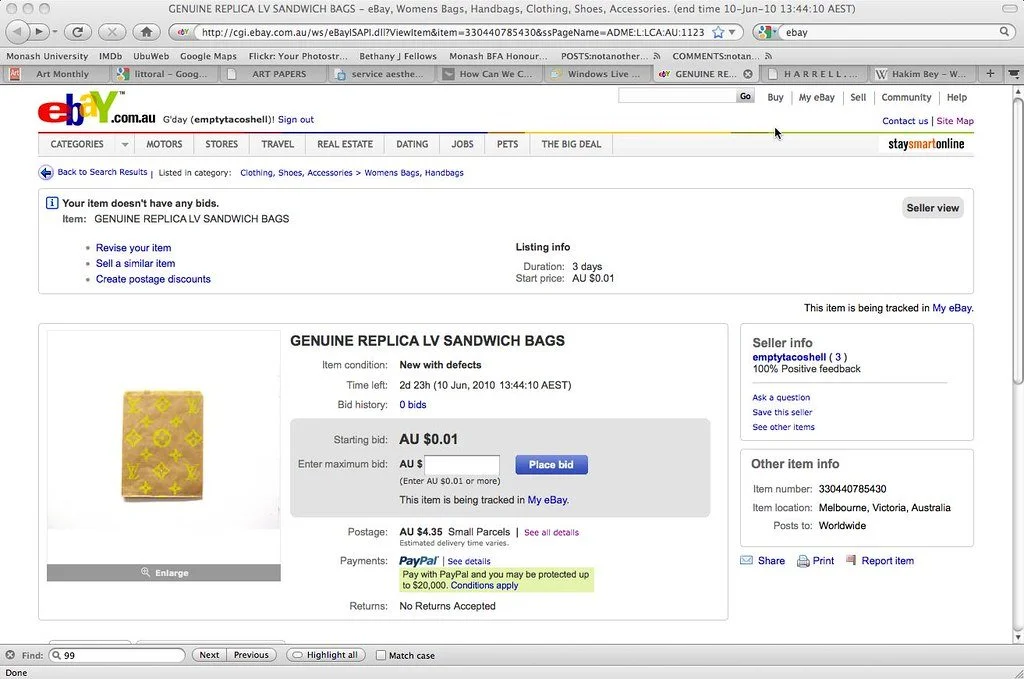Expand the CATEGORIES dropdown arrow
Screen dimensions: 1024x679
(x=124, y=144)
